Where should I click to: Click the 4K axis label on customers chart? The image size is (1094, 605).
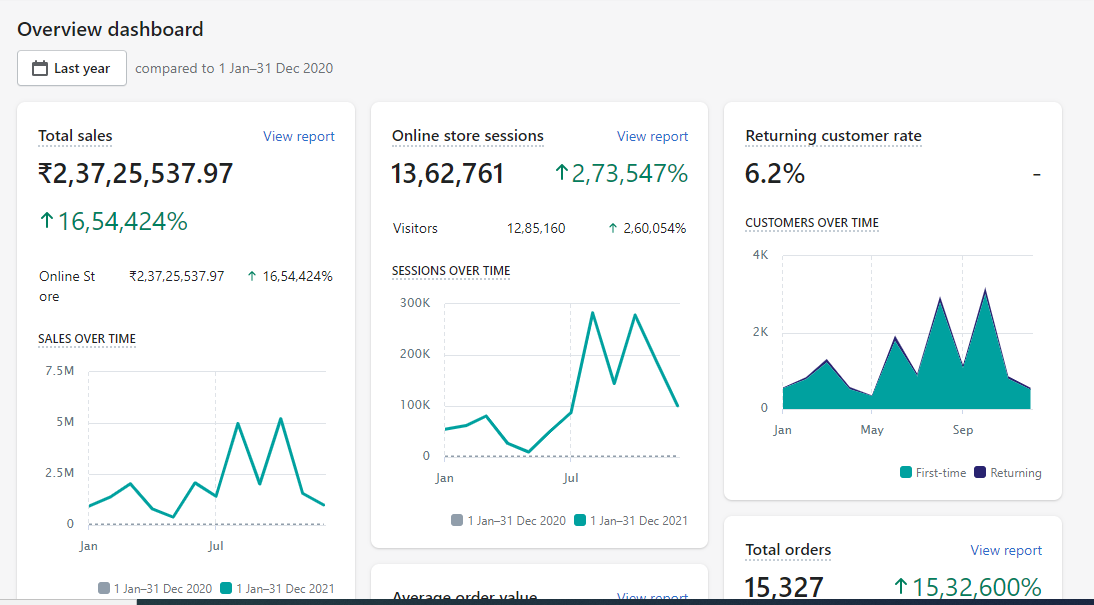coord(760,255)
